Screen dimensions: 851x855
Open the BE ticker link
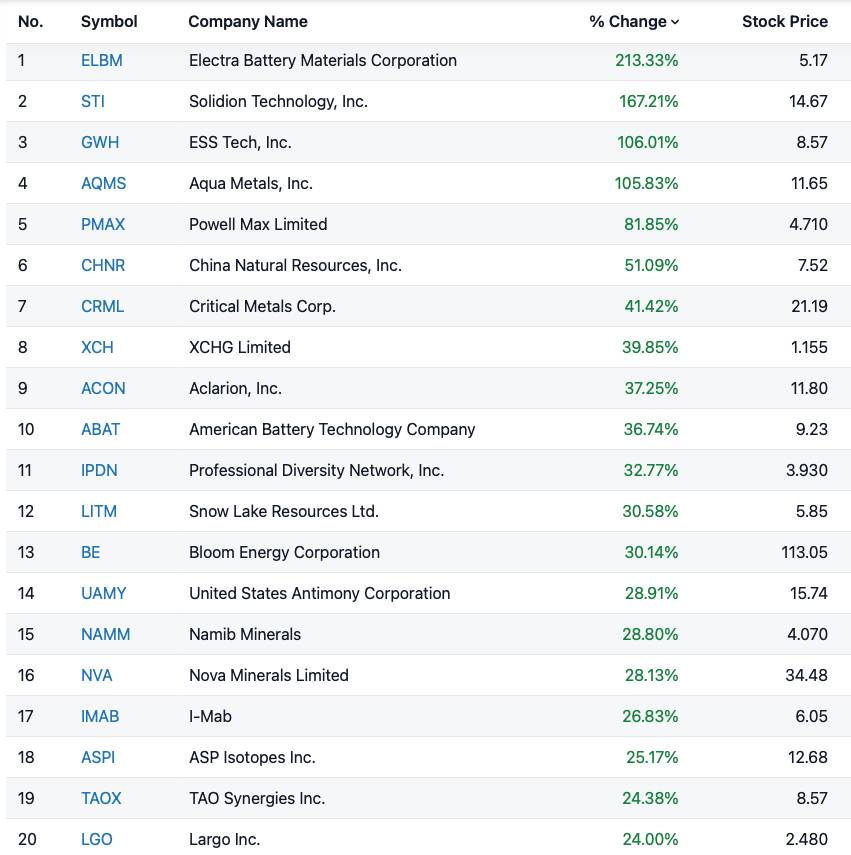[91, 552]
